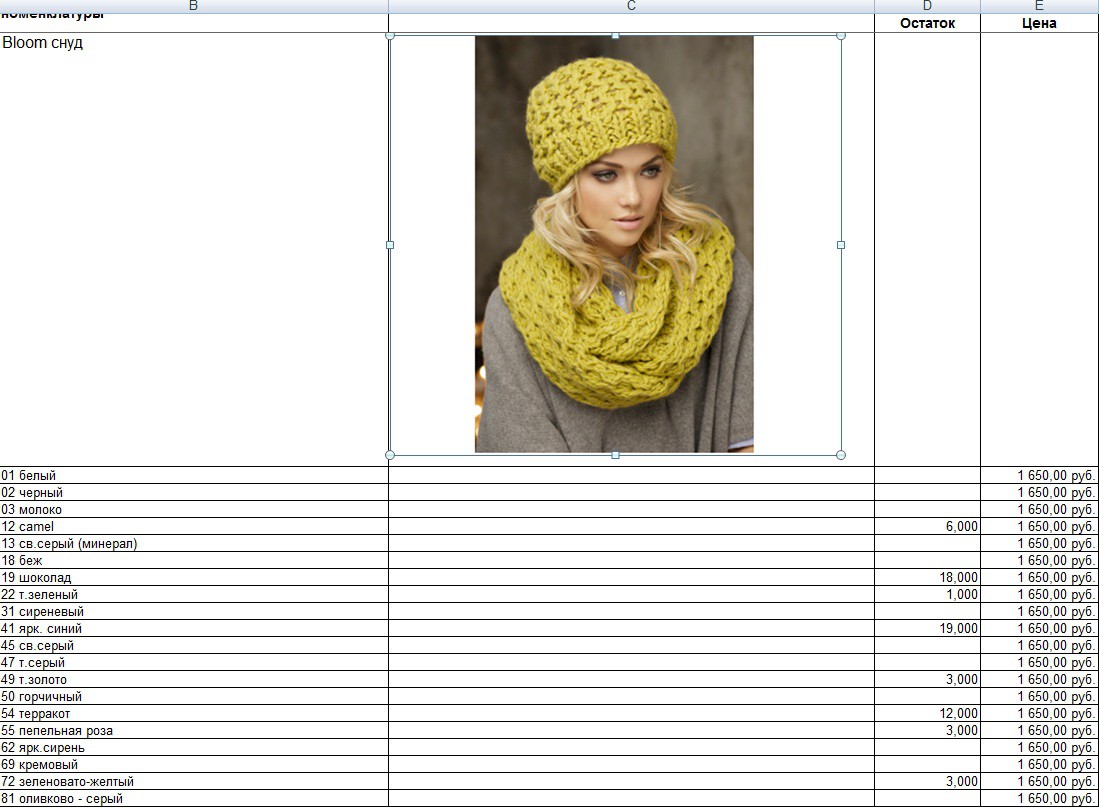Screen dimensions: 1099x807
Task: Select the price for 41 ярк. синий
Action: [x=1039, y=628]
